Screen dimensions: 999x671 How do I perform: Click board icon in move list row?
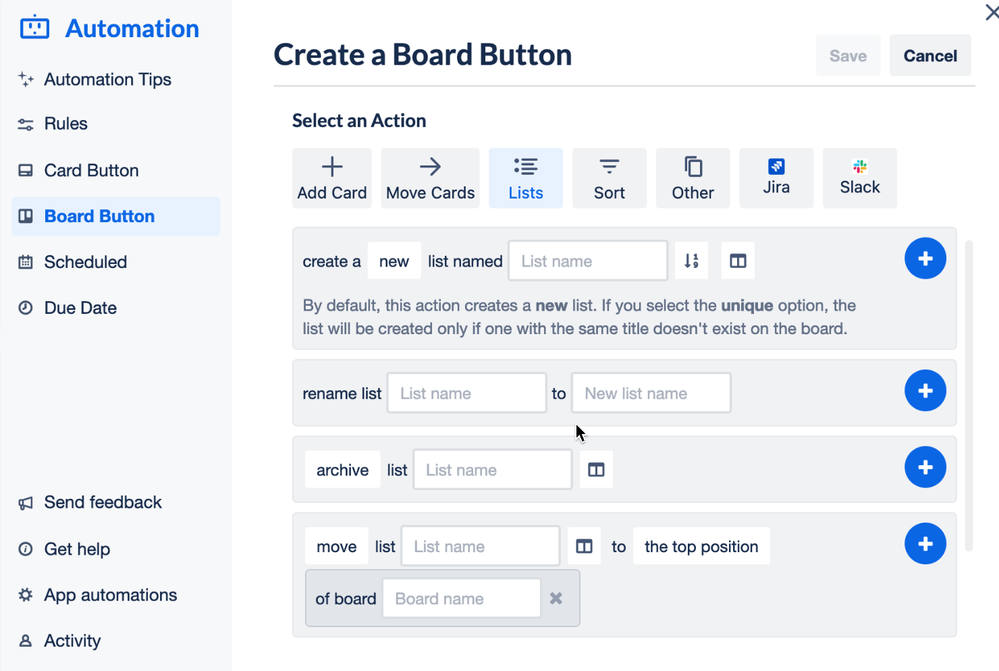(584, 546)
